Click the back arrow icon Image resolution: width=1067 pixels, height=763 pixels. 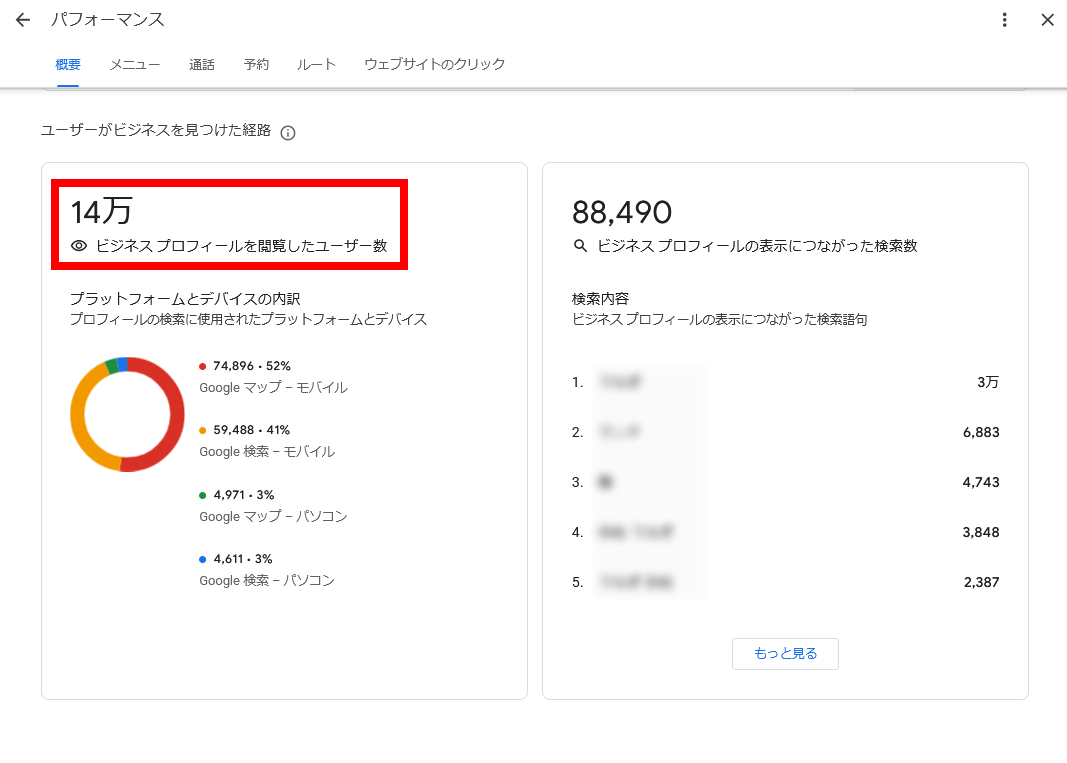[x=23, y=20]
